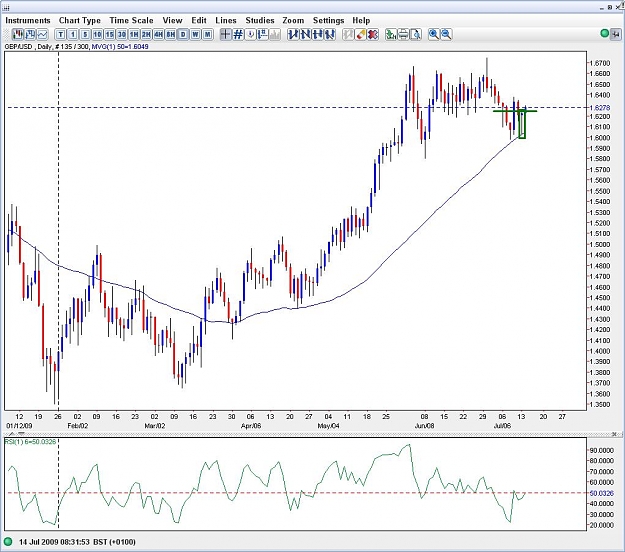Select the fourth line drawing tool icon
The width and height of the screenshot is (625, 552).
click(x=330, y=34)
